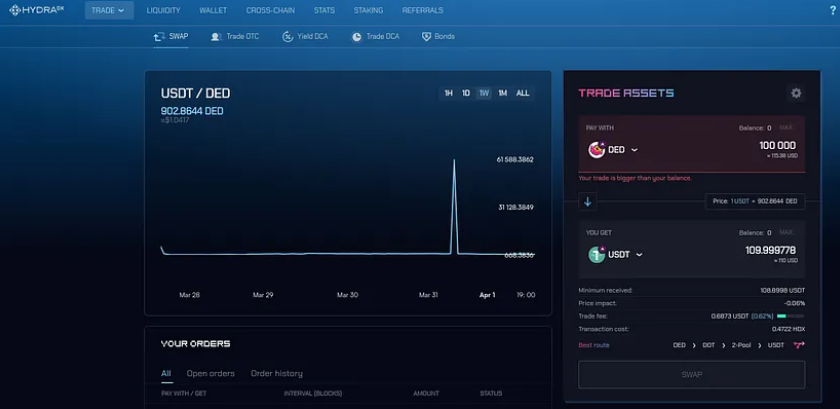Click the swap direction arrow button

pyautogui.click(x=588, y=202)
